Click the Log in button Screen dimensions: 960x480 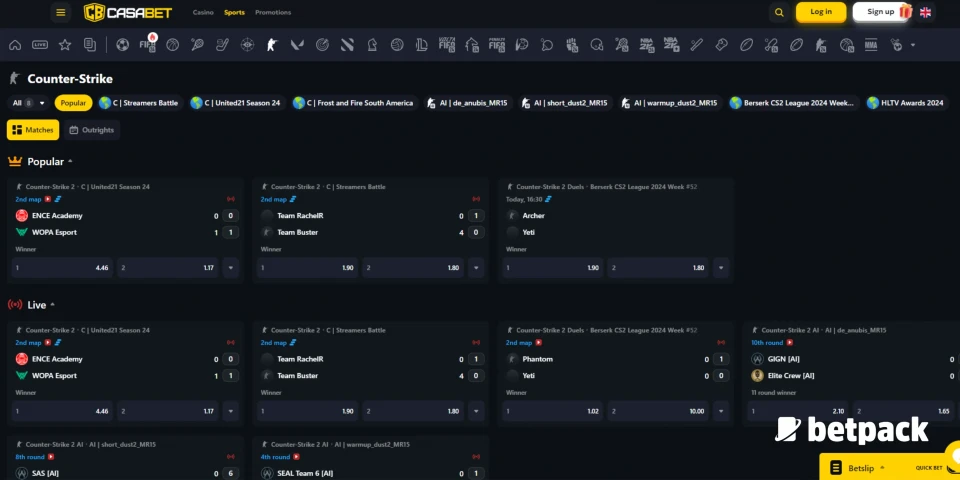pyautogui.click(x=821, y=12)
